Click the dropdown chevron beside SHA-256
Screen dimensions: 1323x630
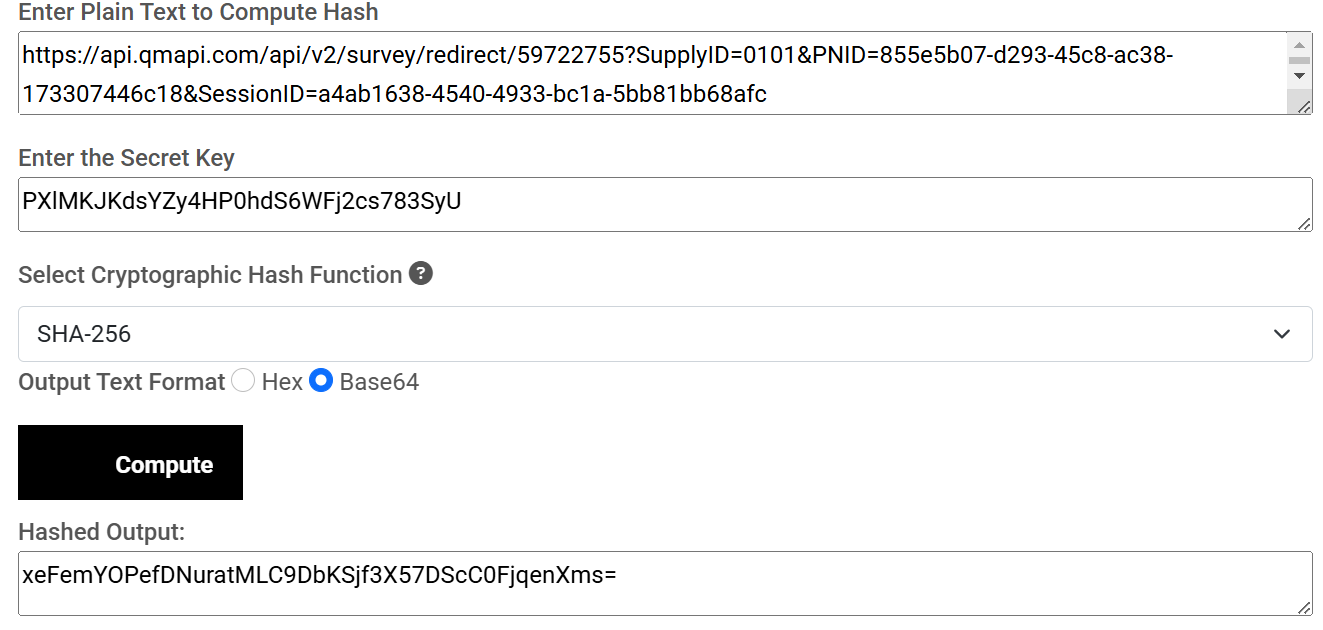click(x=1282, y=333)
